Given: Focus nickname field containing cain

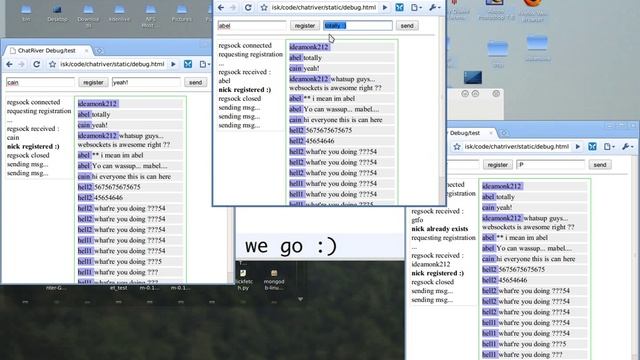Looking at the screenshot, I should [x=40, y=82].
